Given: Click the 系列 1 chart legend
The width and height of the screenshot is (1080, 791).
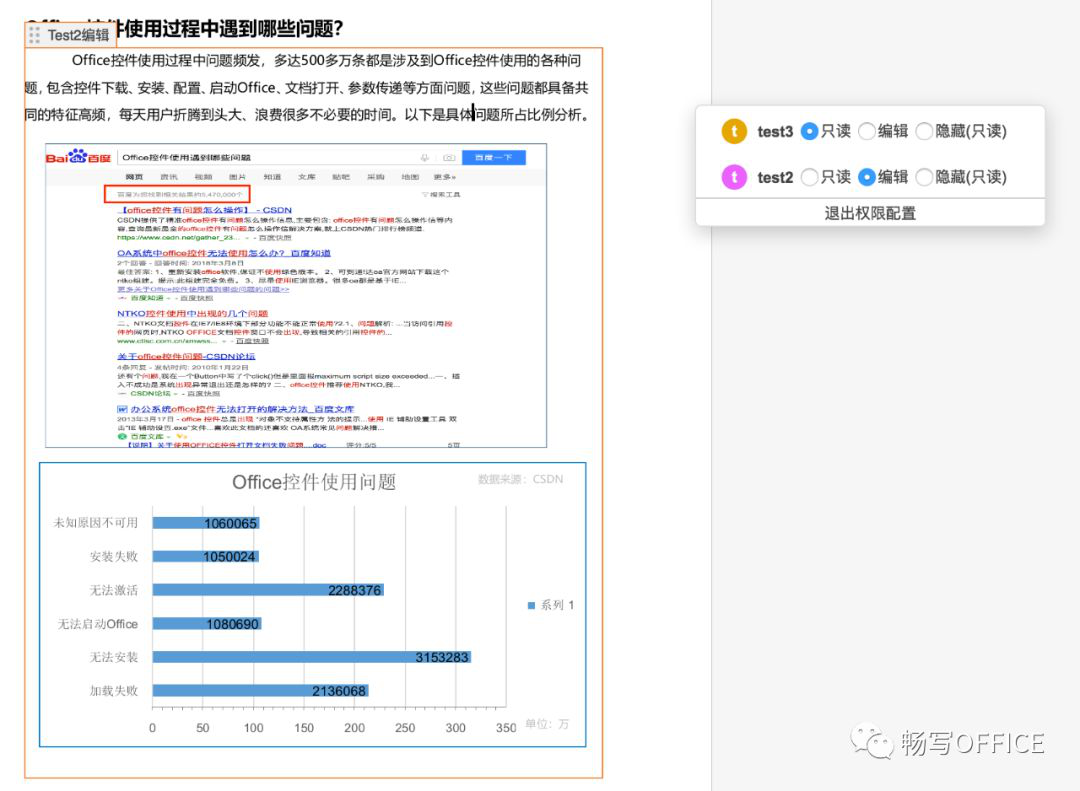Looking at the screenshot, I should [x=551, y=605].
